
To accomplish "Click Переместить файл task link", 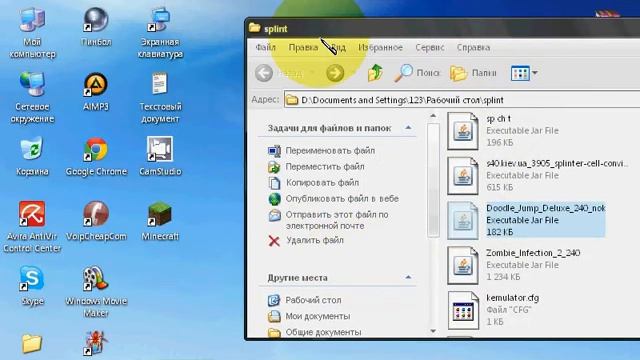I will (325, 167).
